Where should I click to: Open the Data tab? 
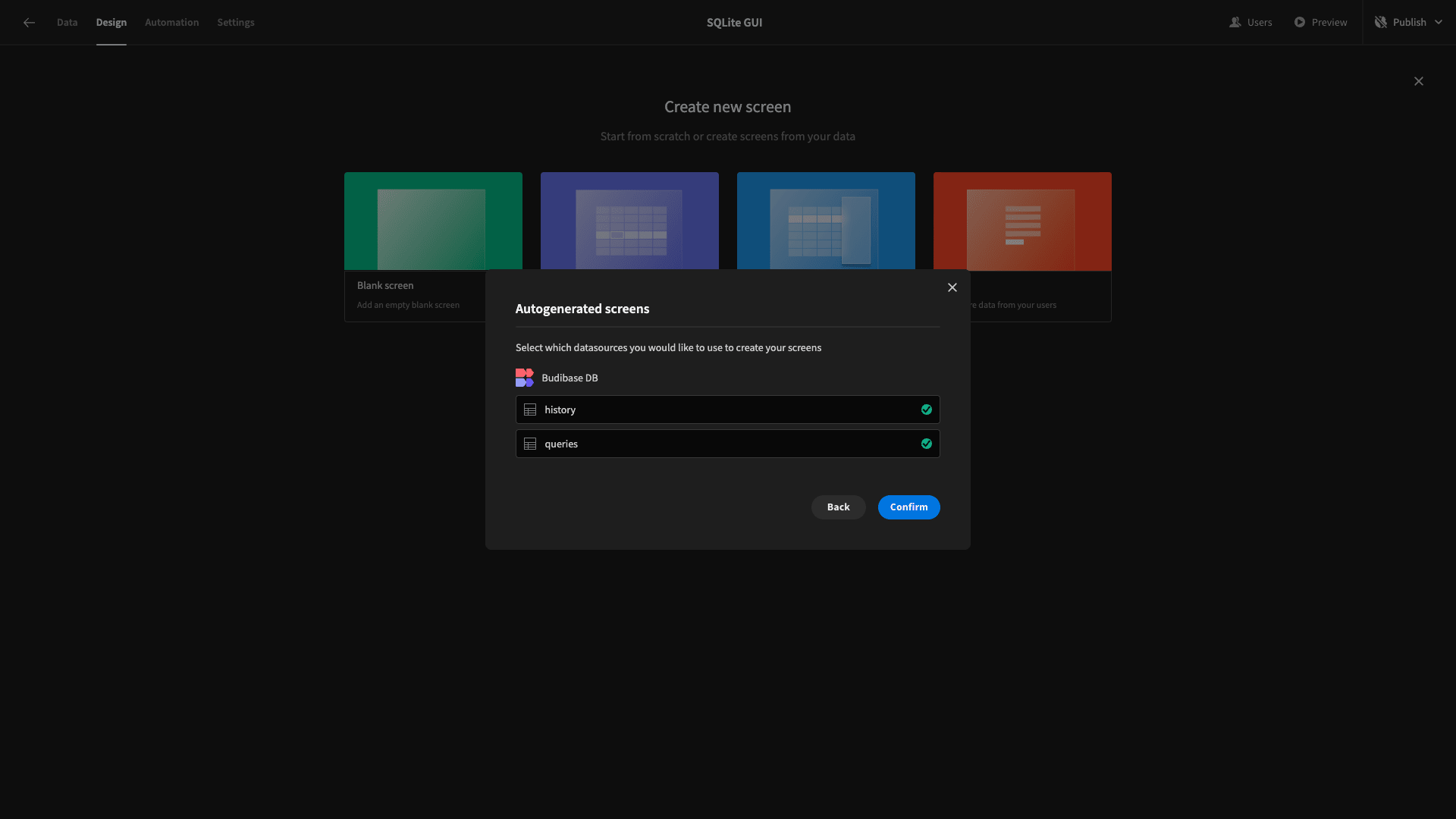[x=67, y=23]
